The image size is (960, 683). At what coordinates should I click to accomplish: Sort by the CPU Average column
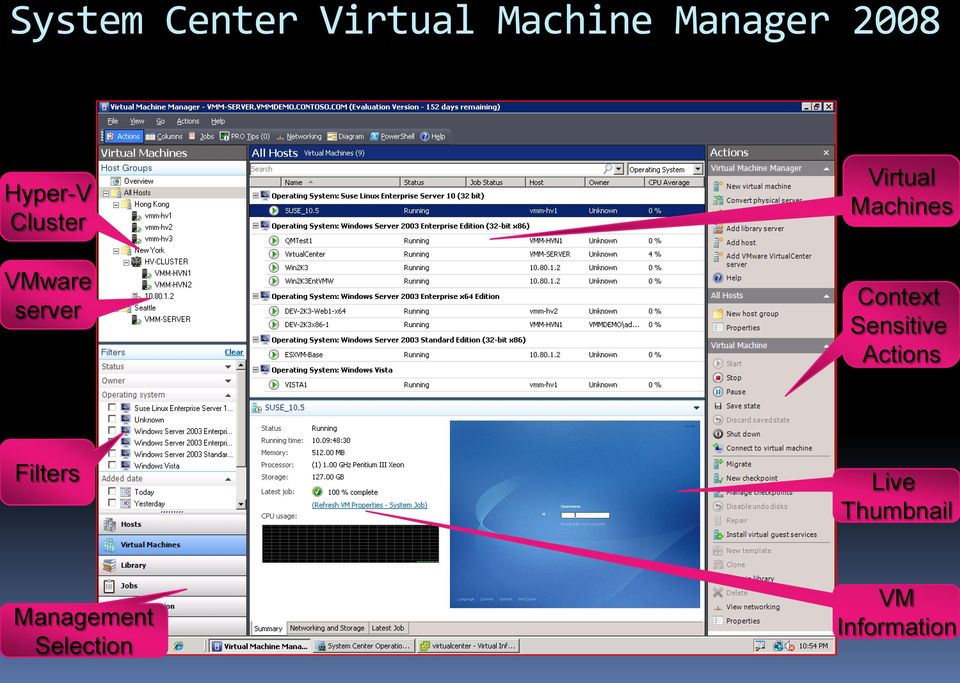[674, 182]
